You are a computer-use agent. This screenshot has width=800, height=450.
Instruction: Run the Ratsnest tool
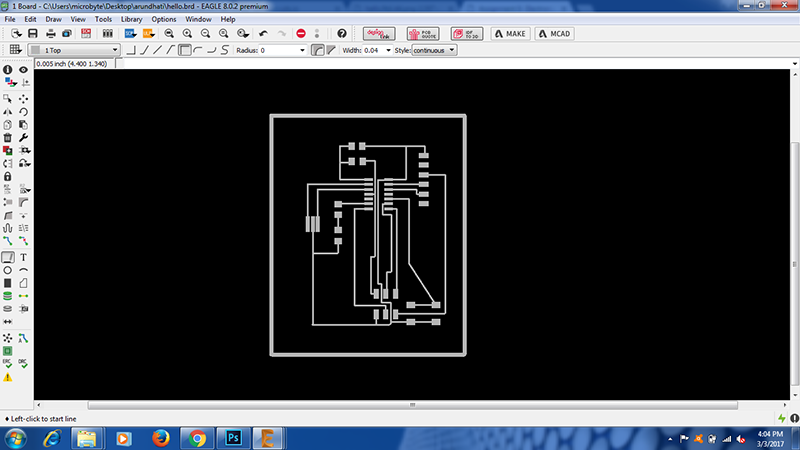[8, 338]
